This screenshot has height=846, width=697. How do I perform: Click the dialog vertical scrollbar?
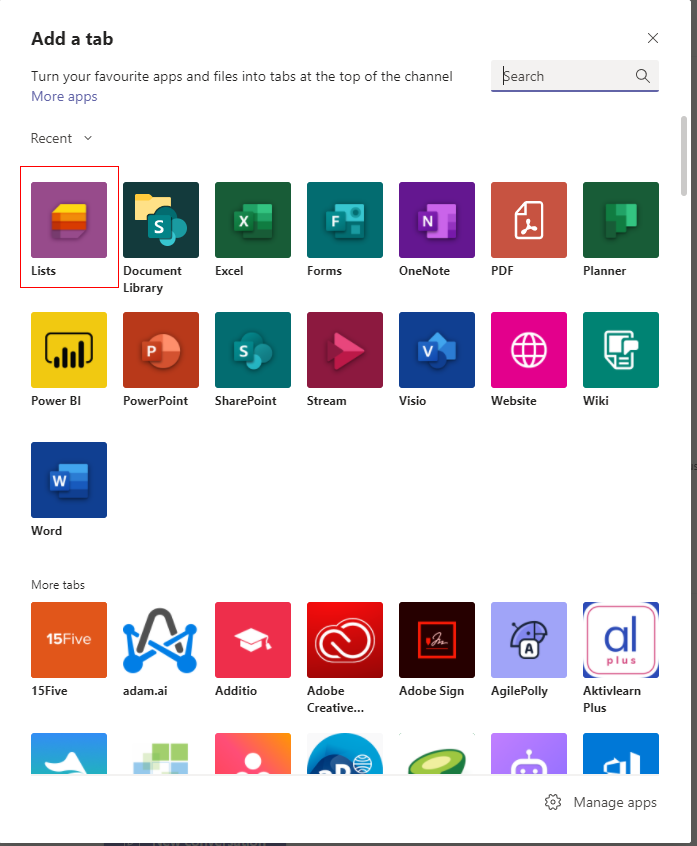pyautogui.click(x=684, y=155)
